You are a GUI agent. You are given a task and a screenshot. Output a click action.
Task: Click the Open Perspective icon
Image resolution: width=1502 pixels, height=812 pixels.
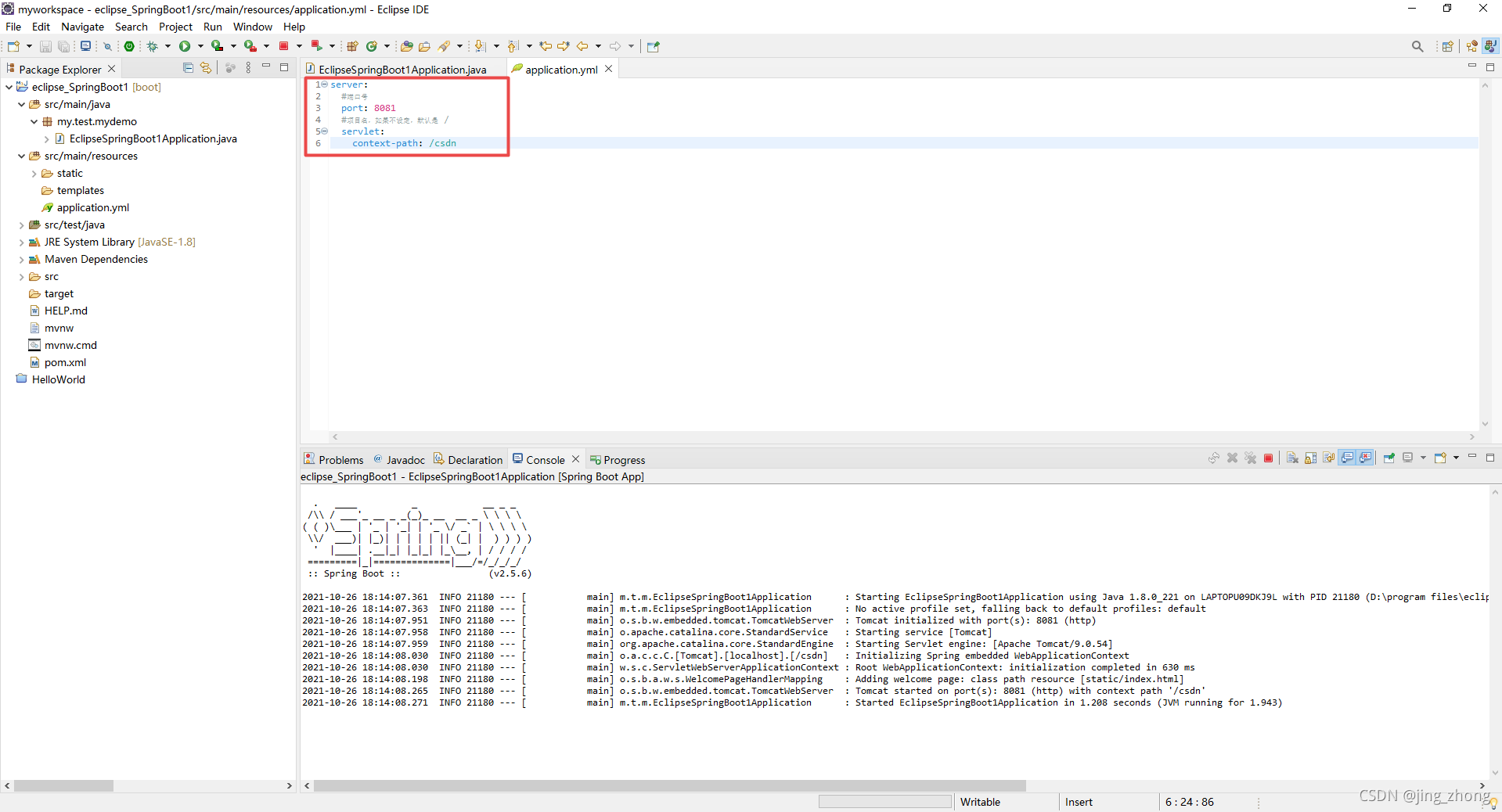click(1447, 46)
